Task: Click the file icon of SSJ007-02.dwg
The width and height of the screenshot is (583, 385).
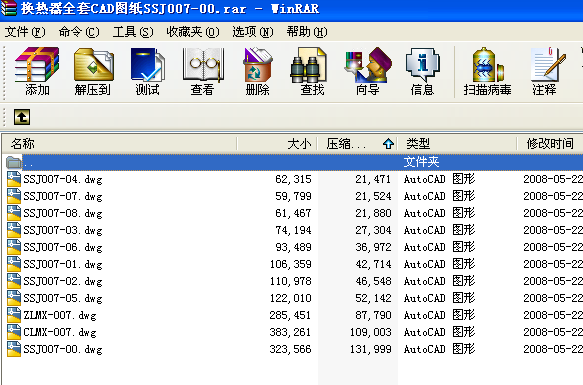Action: [x=14, y=281]
